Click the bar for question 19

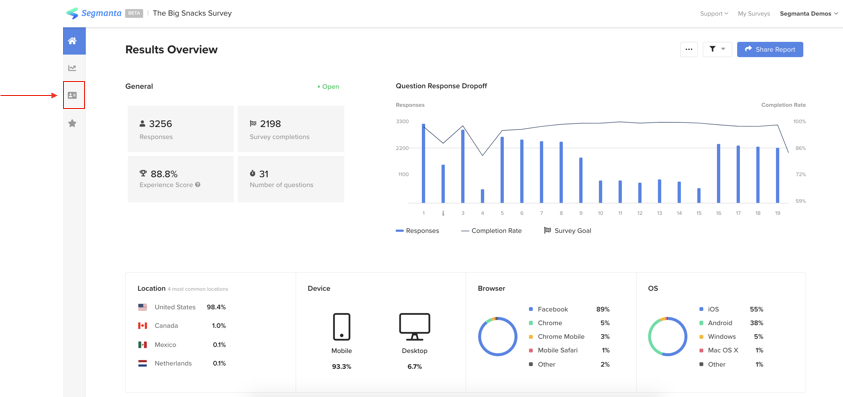(777, 176)
